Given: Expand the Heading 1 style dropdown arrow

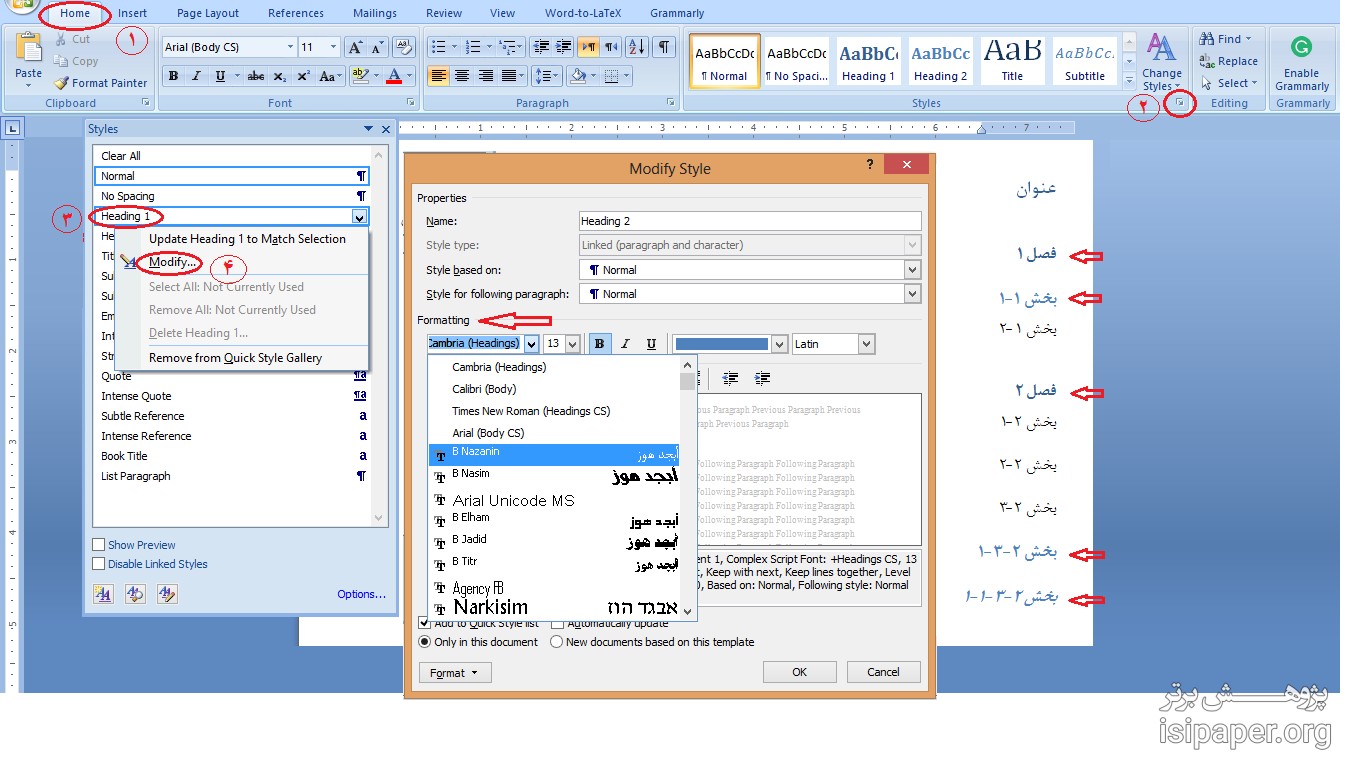Looking at the screenshot, I should (360, 216).
